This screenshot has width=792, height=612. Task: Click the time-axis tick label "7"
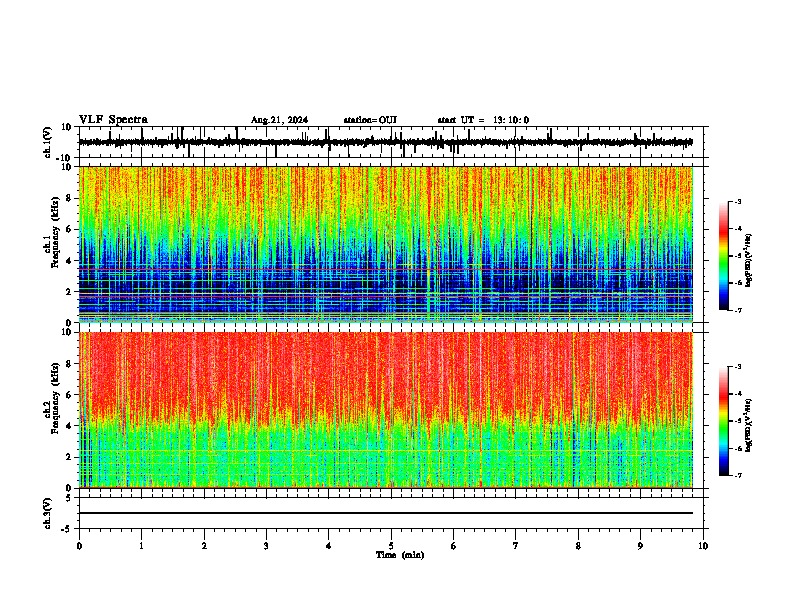516,545
